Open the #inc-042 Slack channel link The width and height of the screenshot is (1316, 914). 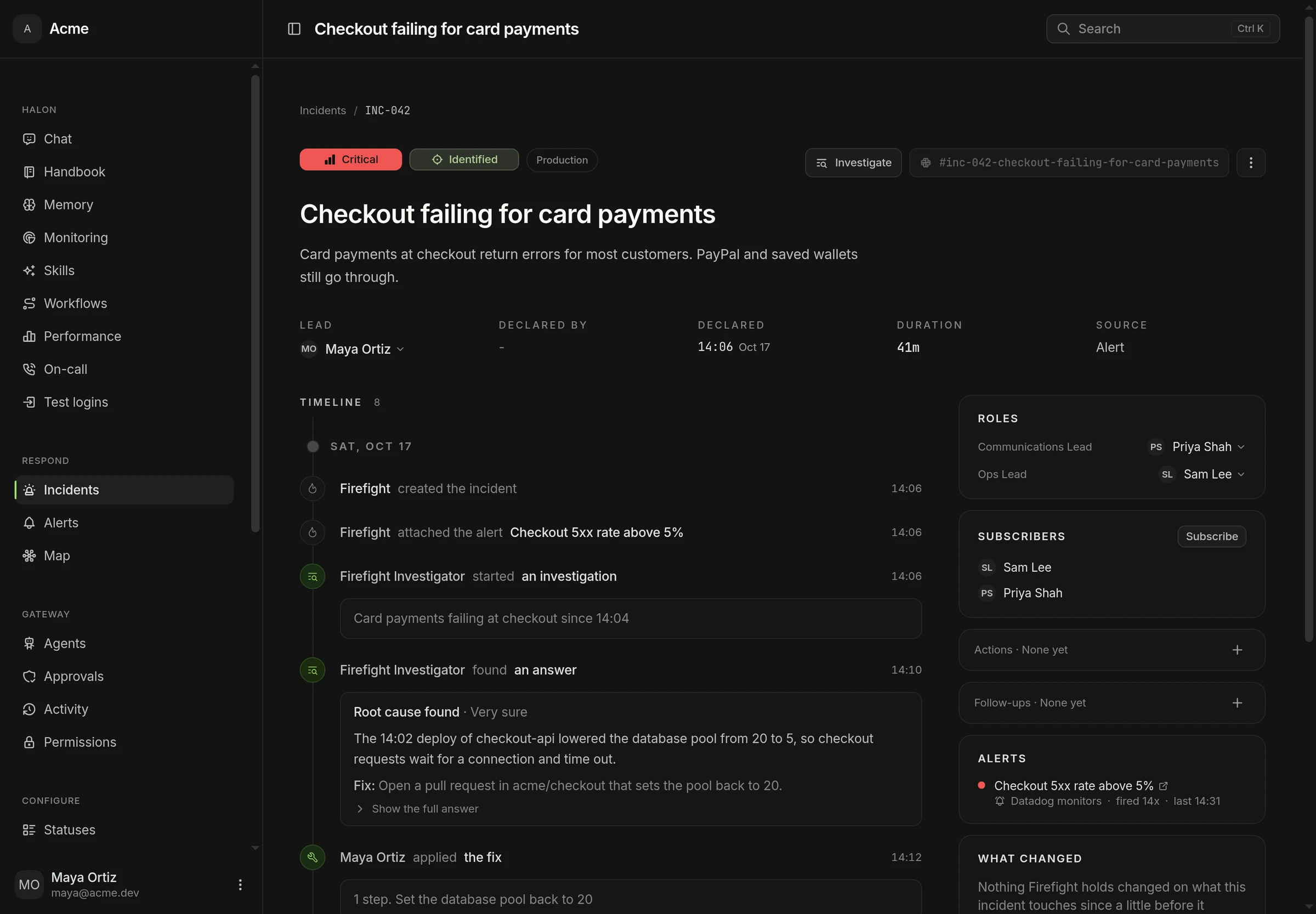pos(1069,163)
